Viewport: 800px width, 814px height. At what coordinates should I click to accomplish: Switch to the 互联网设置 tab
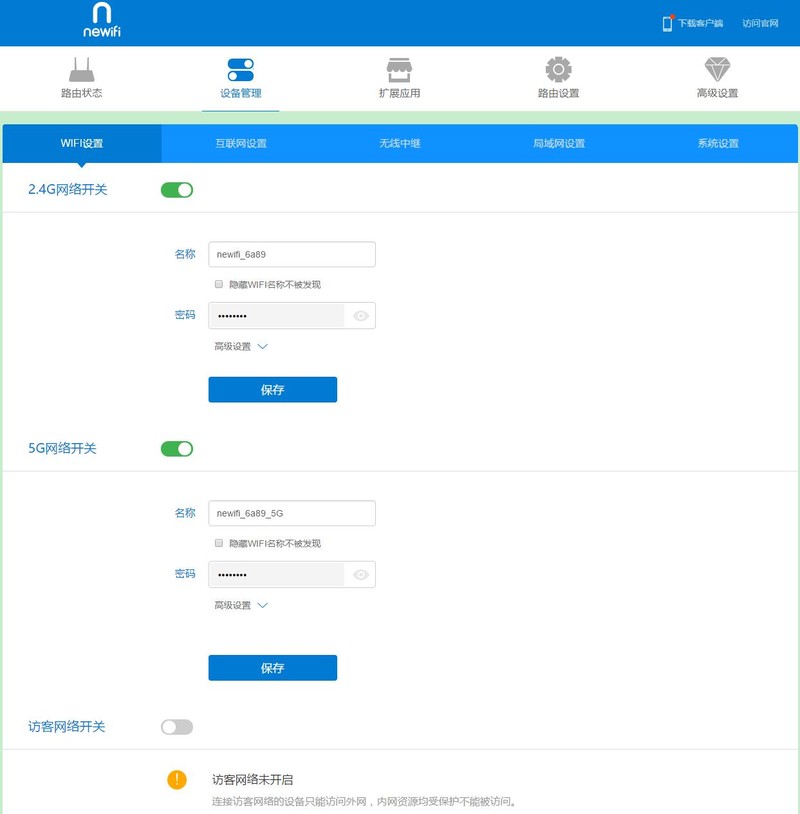tap(243, 143)
